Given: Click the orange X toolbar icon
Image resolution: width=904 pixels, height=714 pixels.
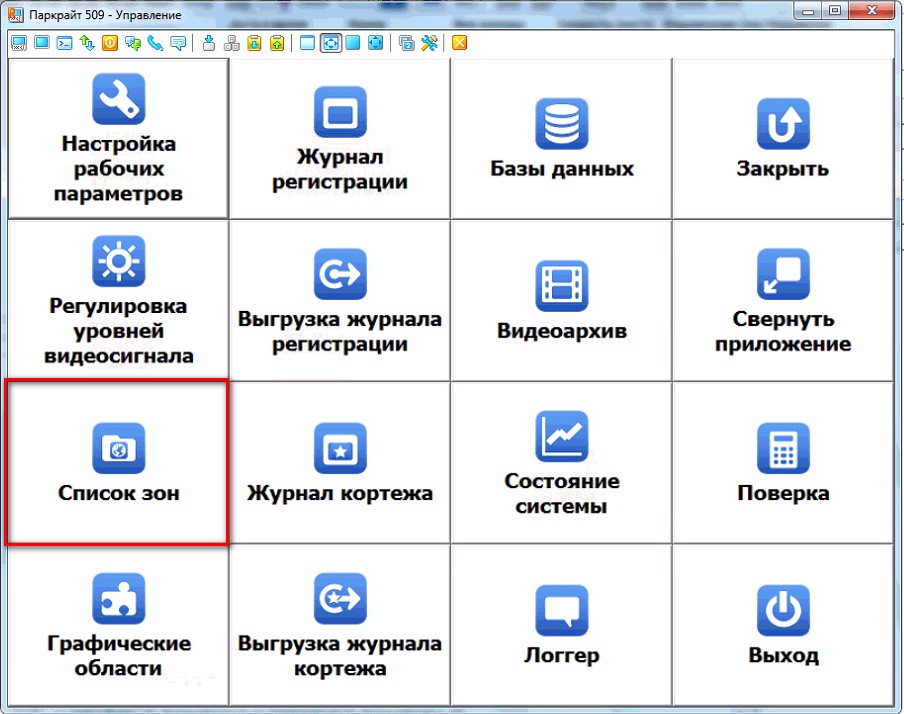Looking at the screenshot, I should pyautogui.click(x=459, y=42).
